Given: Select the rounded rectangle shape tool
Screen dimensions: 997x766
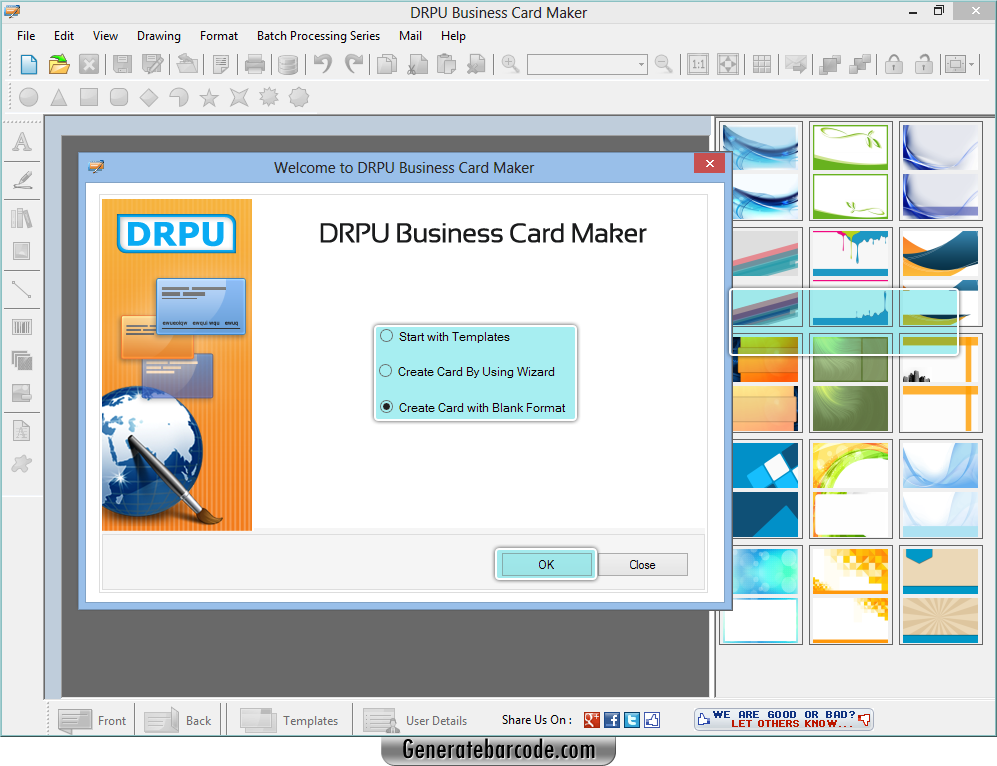Looking at the screenshot, I should click(x=118, y=97).
